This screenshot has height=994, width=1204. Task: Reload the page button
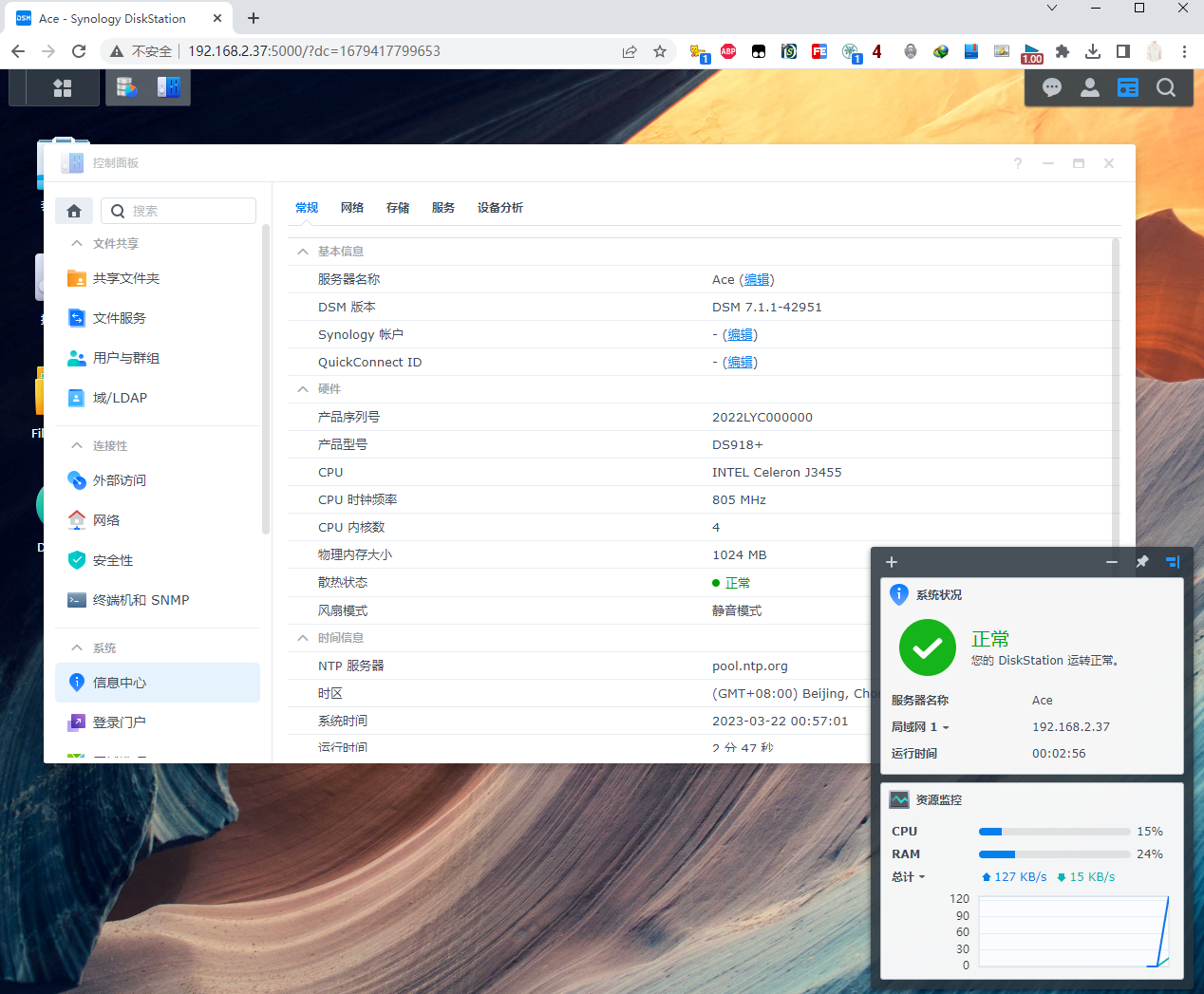[79, 51]
